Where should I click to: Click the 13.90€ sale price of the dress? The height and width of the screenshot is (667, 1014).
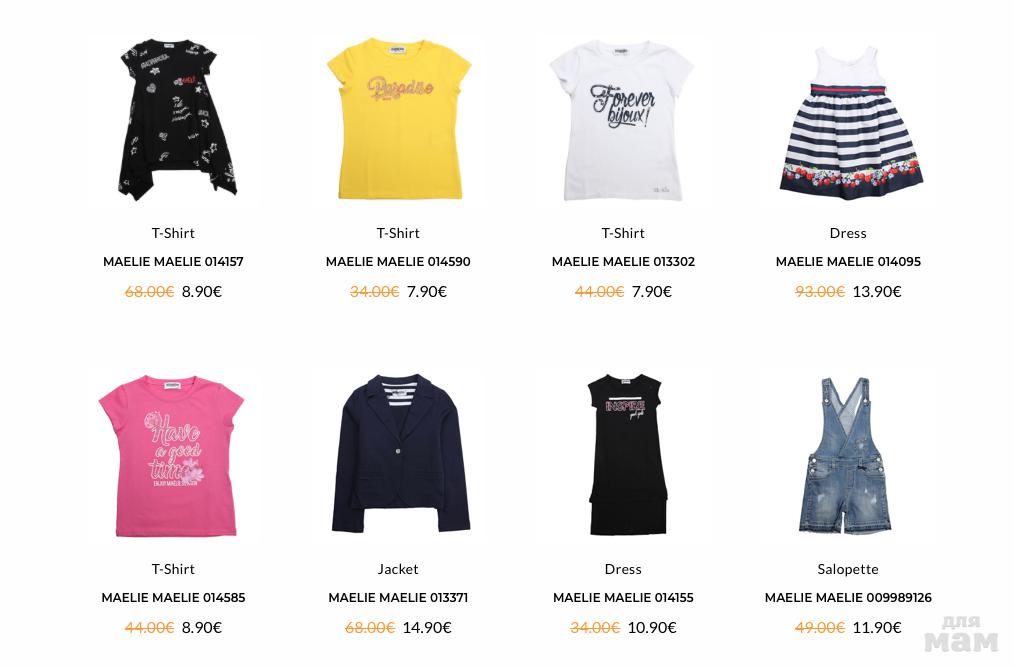877,292
